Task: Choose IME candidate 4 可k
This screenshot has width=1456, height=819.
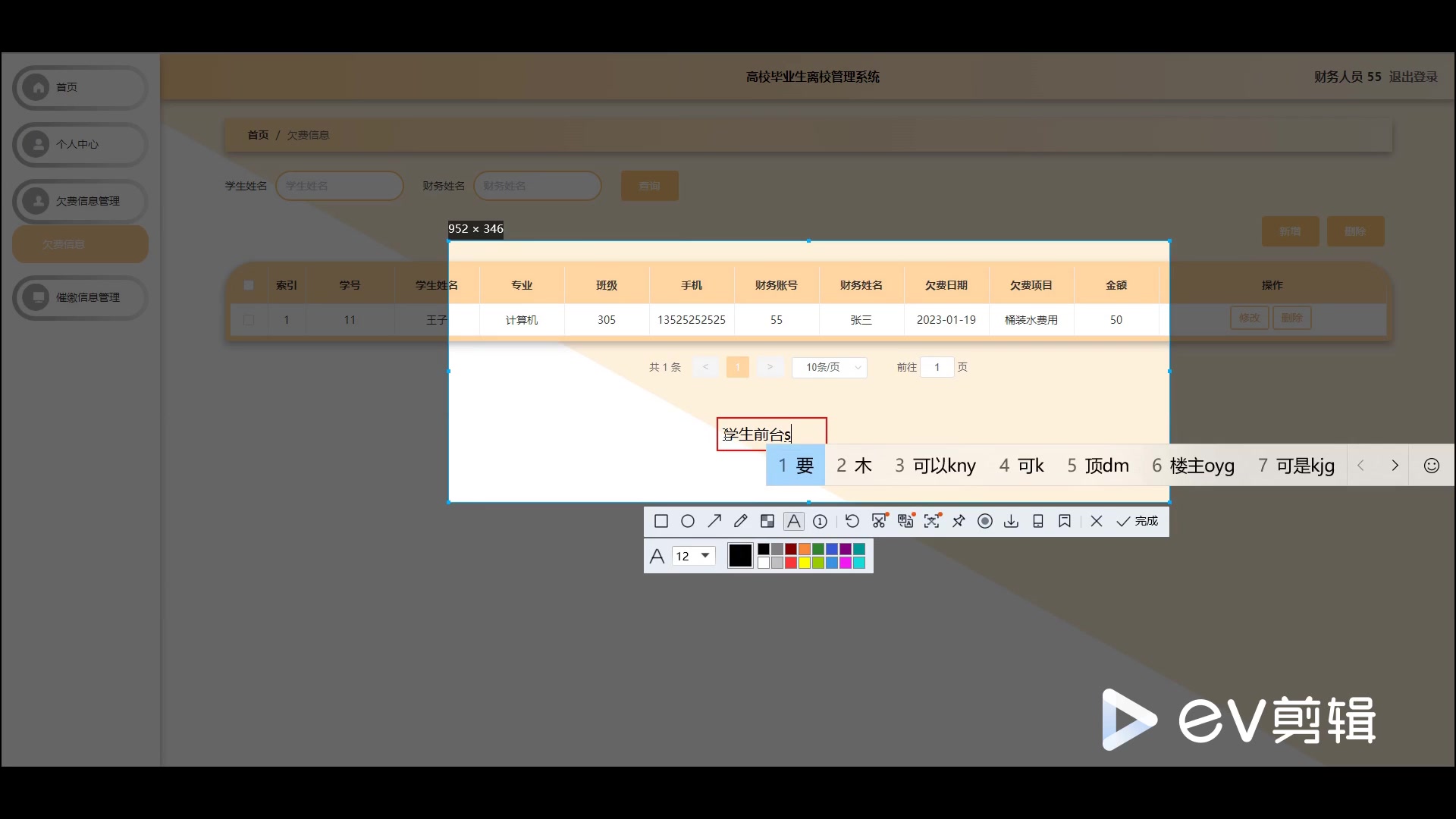Action: pos(1021,466)
